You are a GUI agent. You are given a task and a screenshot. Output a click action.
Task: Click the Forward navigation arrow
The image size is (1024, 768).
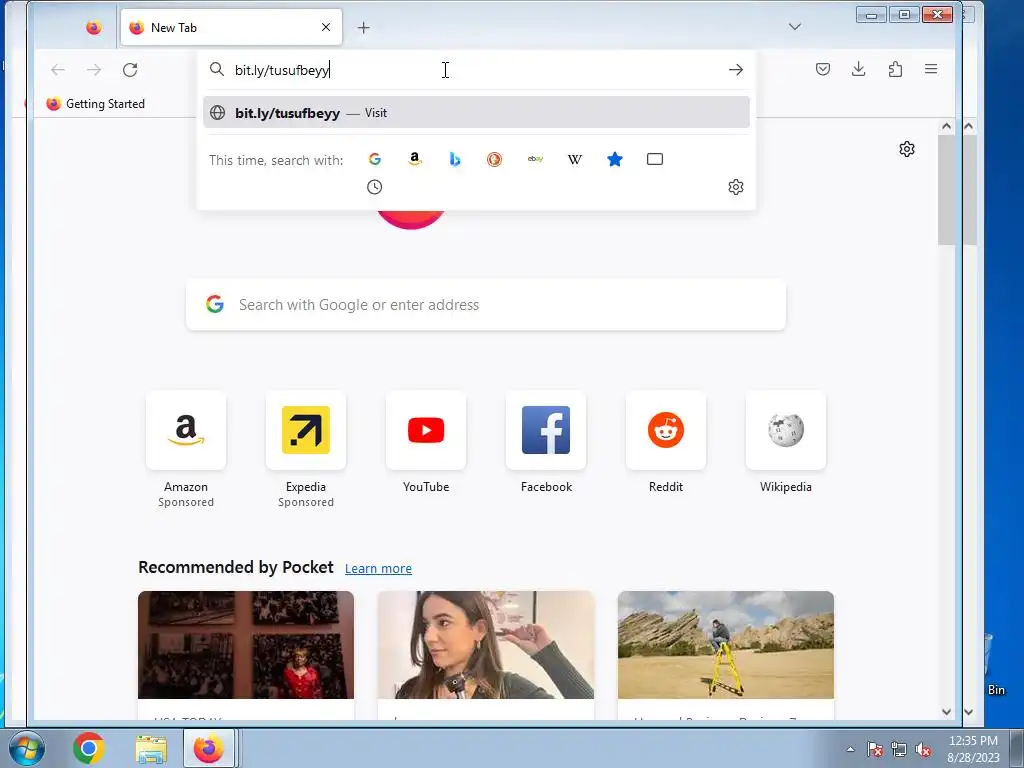click(x=94, y=69)
